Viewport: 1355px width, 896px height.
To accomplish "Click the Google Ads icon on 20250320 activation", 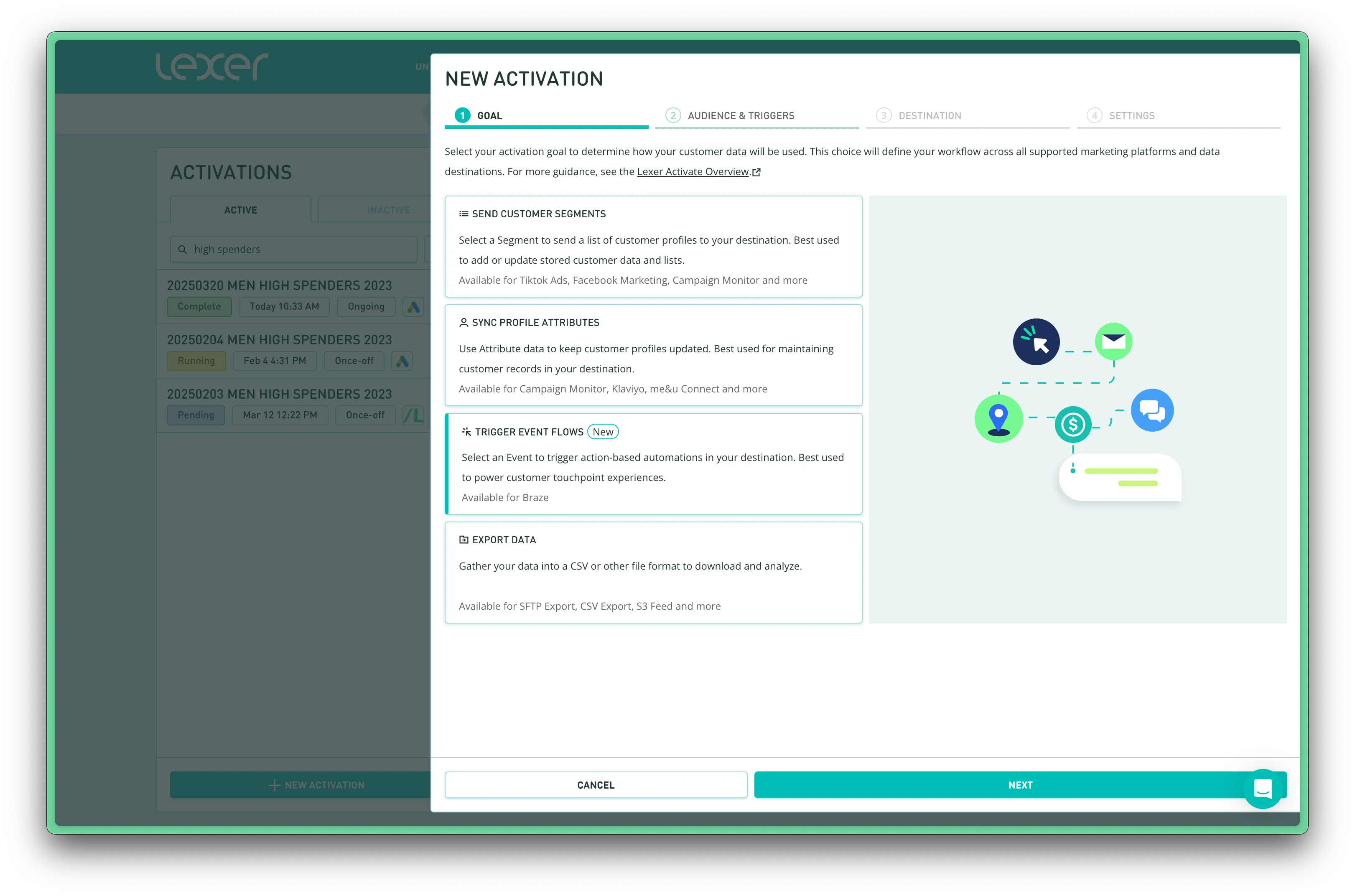I will click(413, 307).
